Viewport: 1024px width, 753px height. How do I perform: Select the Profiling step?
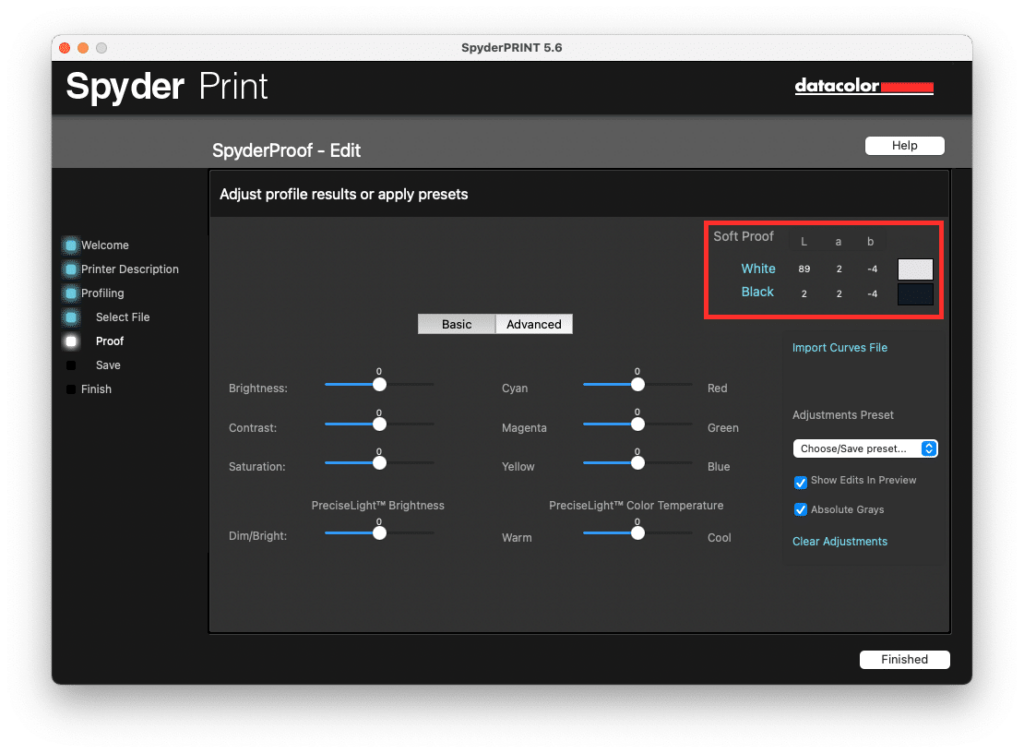(103, 293)
